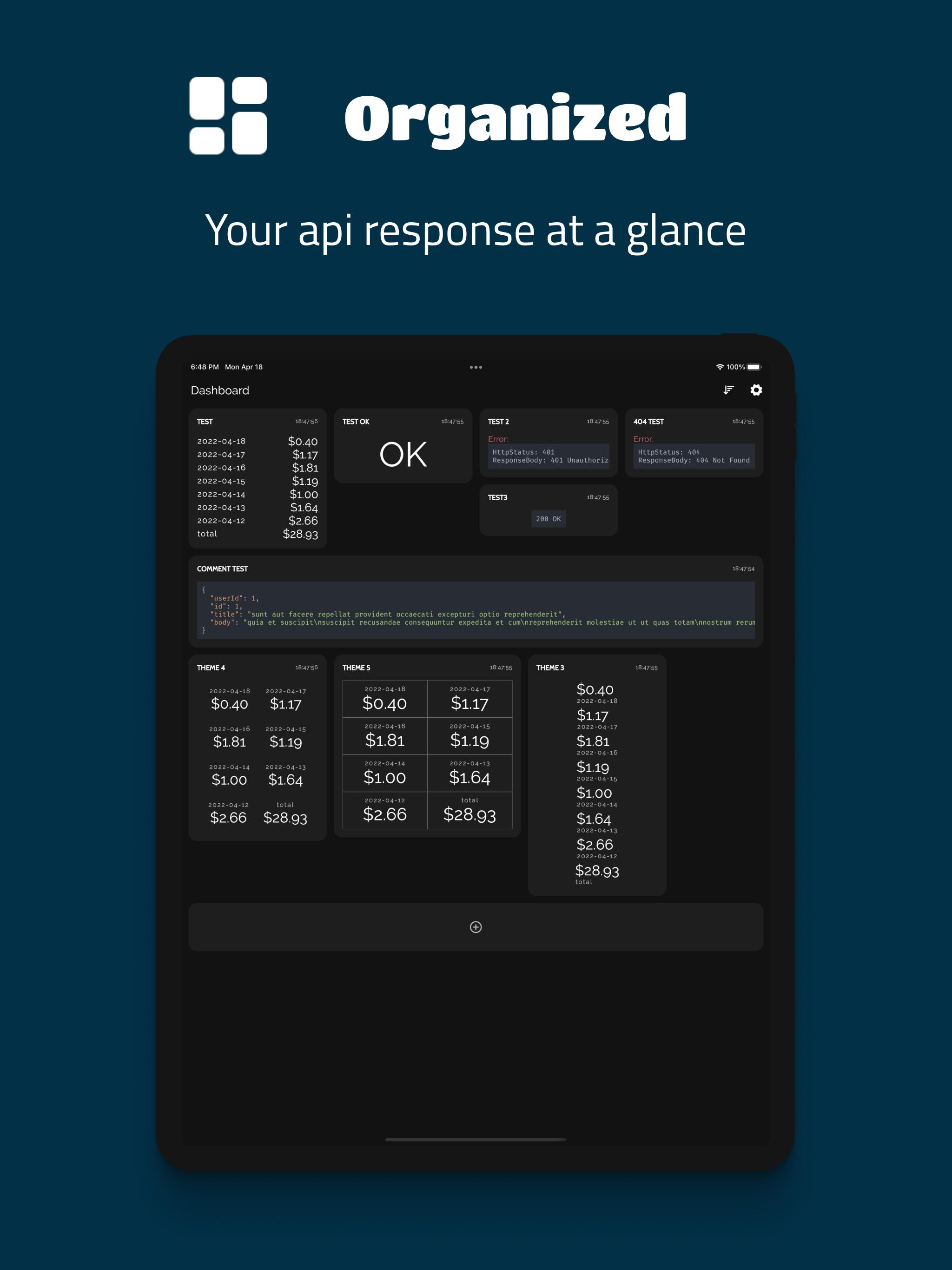Tap the Error label in TEST 2
Screen dimensions: 952x1270
click(x=498, y=439)
